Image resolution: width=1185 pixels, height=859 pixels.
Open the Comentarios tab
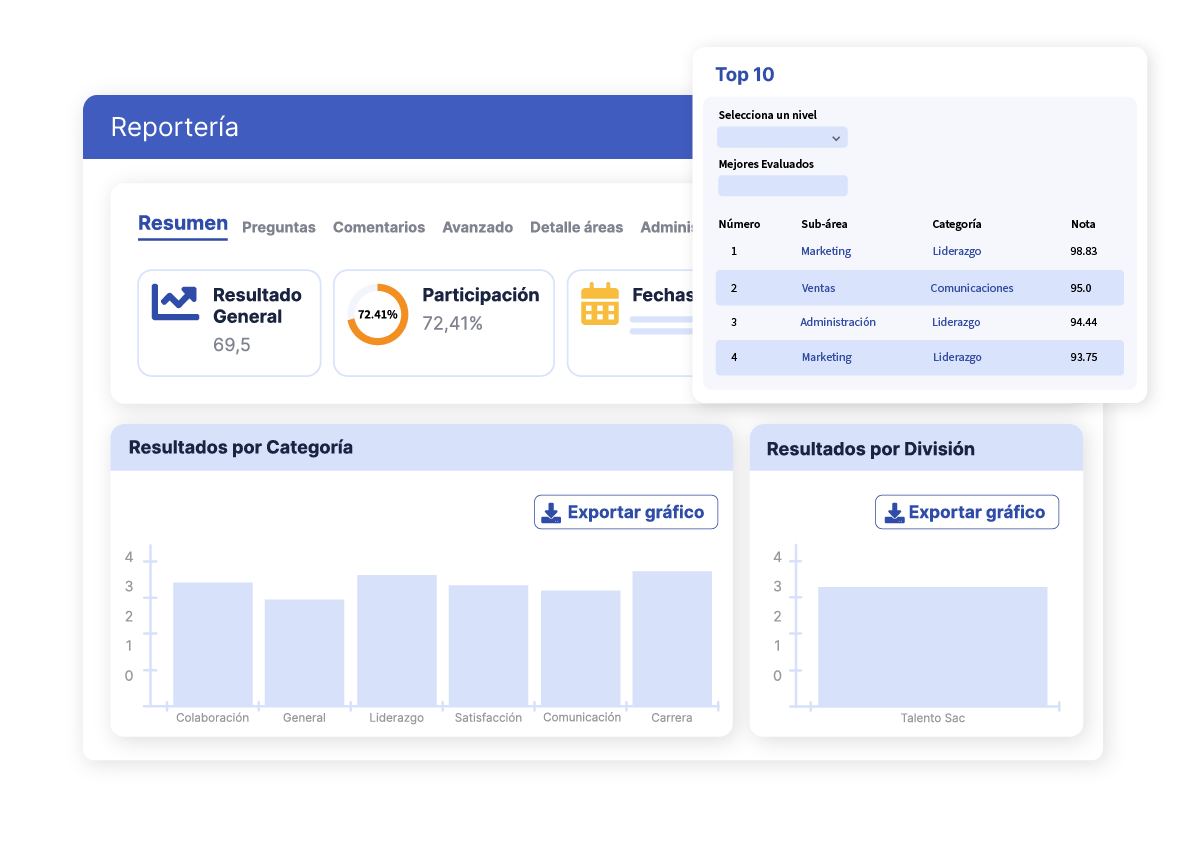(x=379, y=227)
